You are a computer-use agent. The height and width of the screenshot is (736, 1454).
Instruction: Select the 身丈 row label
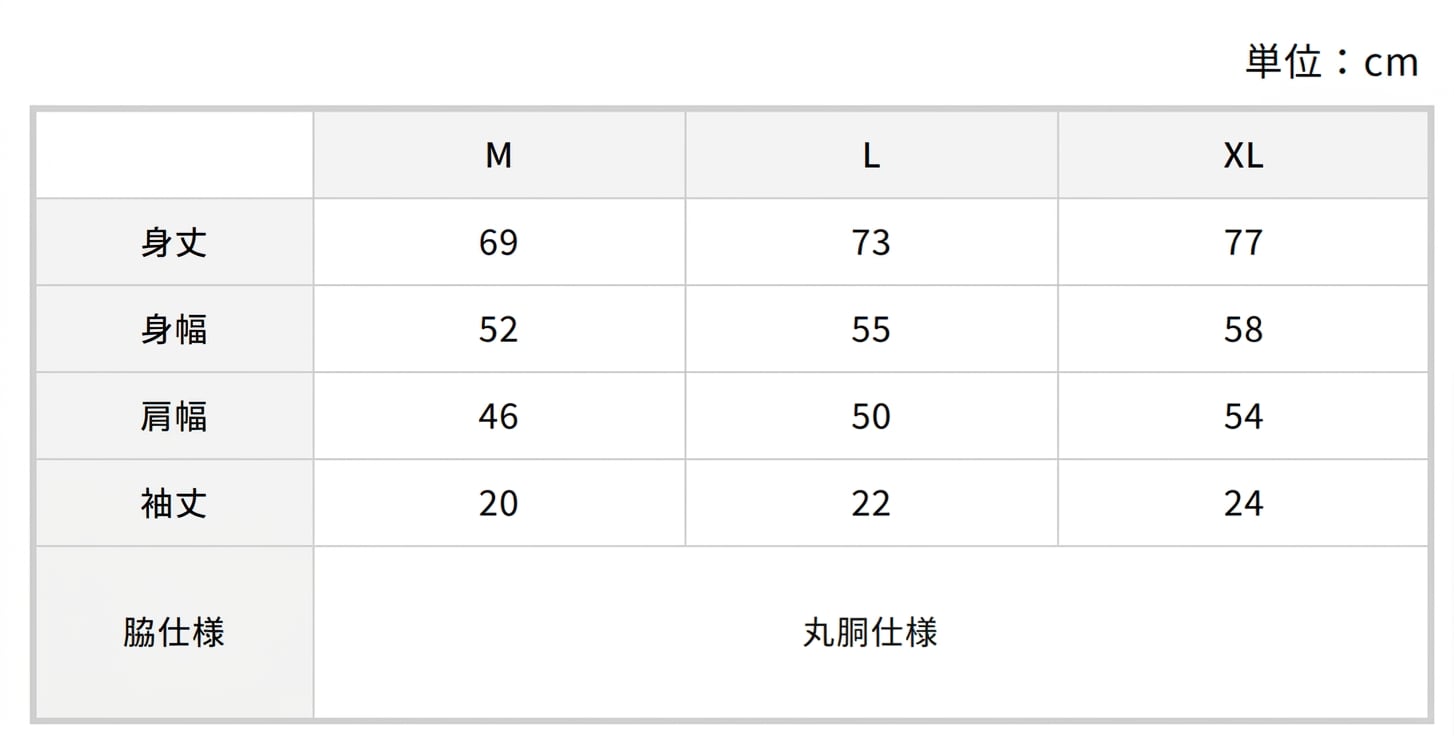[174, 243]
